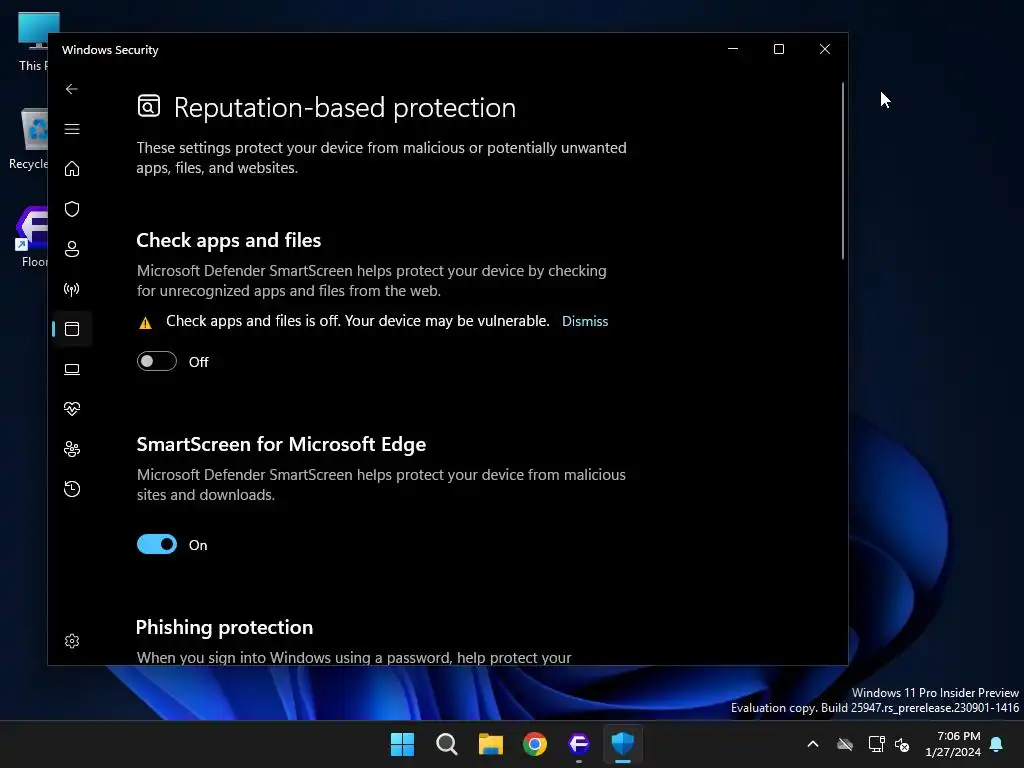Image resolution: width=1024 pixels, height=768 pixels.
Task: Click the Reputation-based protection header icon
Action: (x=149, y=106)
